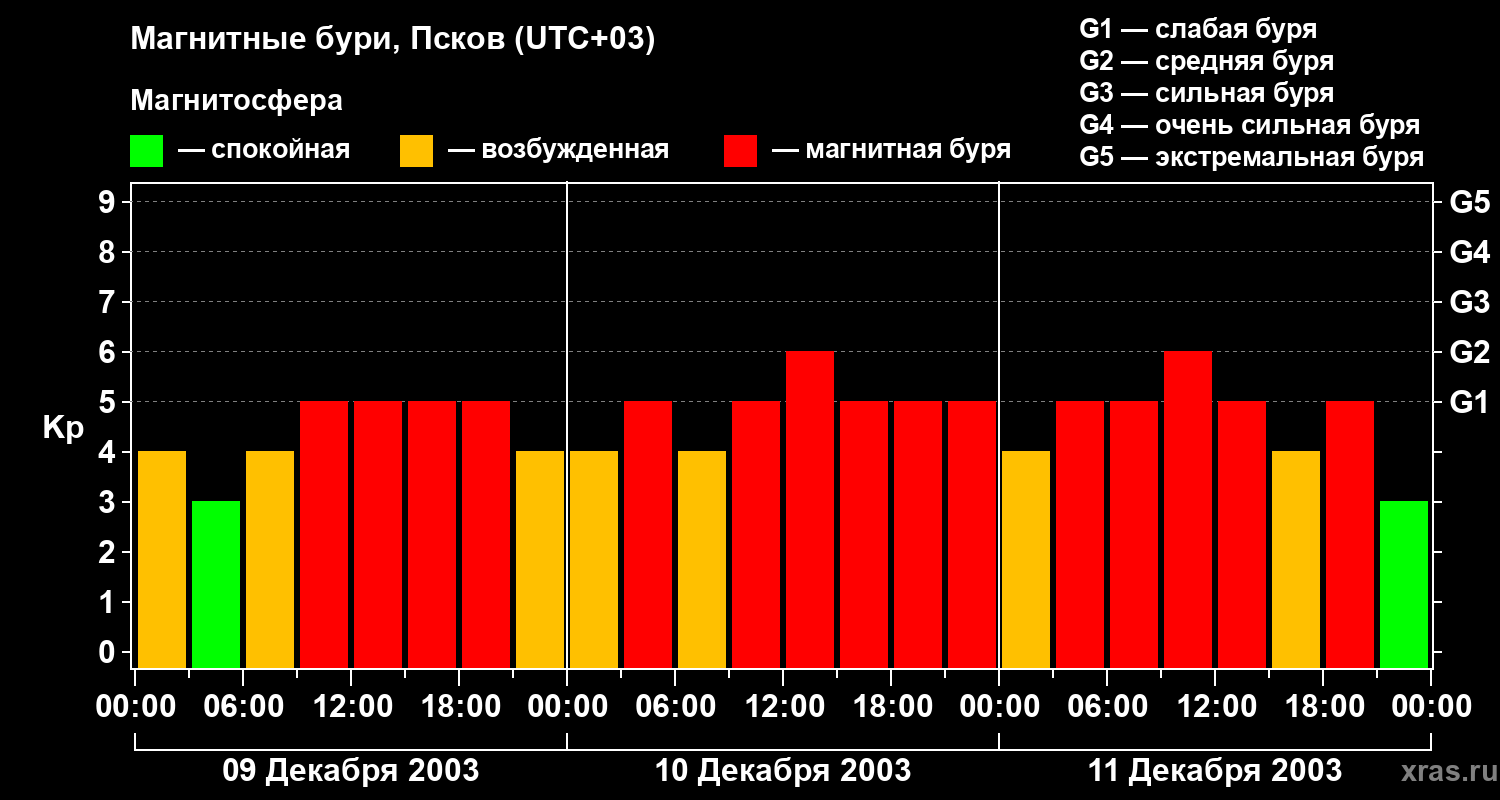This screenshot has height=800, width=1500.
Task: Click the '06:00' time label under 11 Декабря
Action: pos(1107,707)
